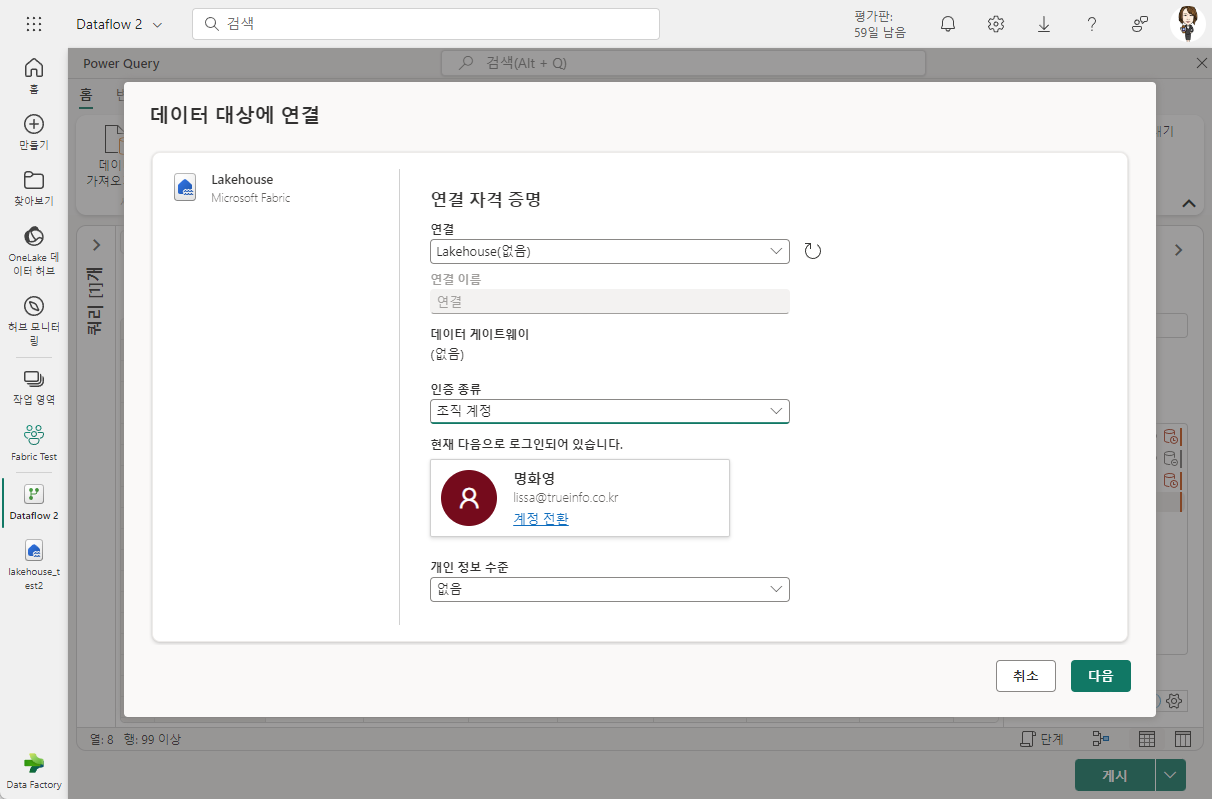Go to Home in the sidebar

point(34,75)
